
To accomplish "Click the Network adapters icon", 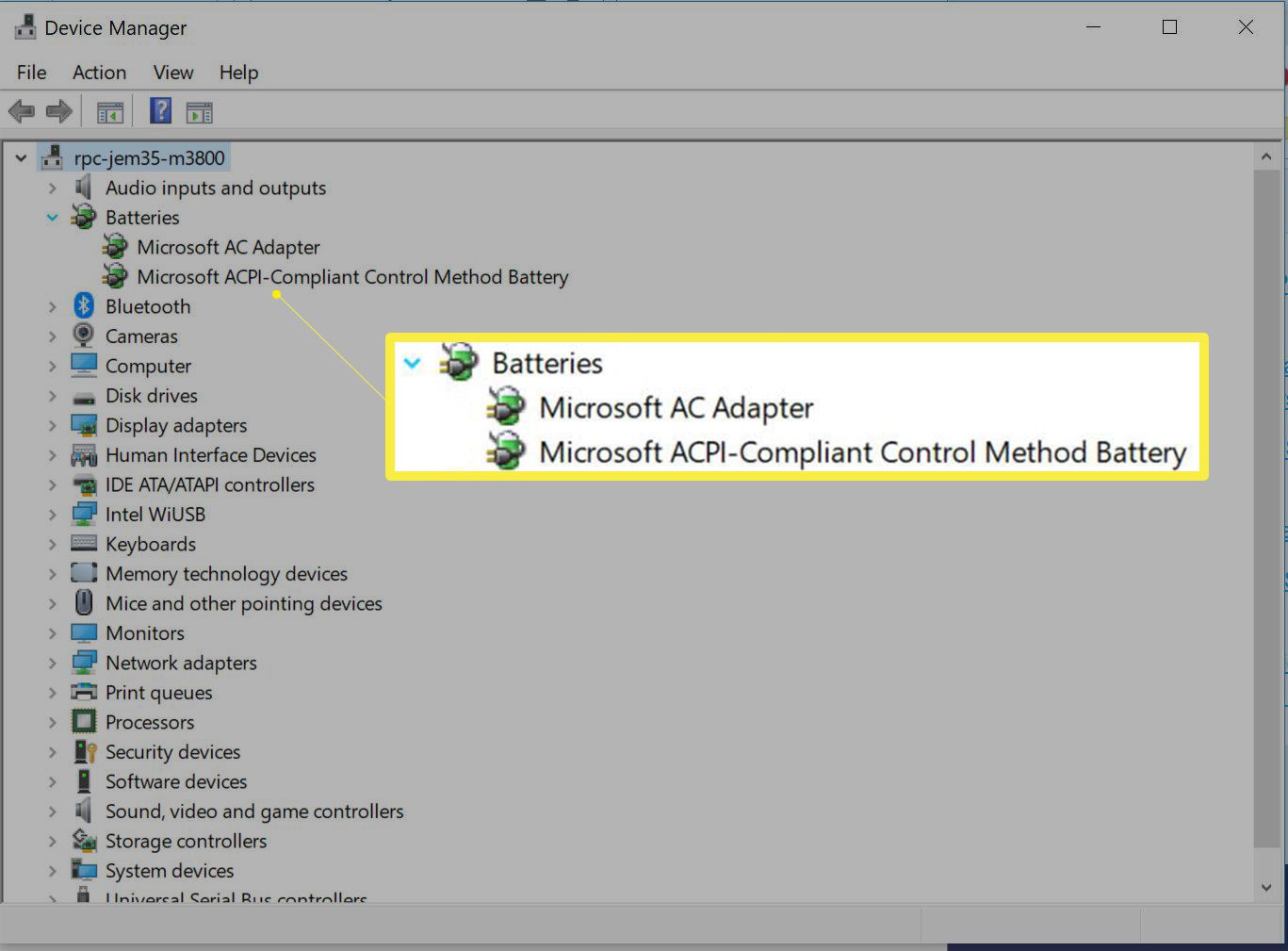I will [x=84, y=663].
